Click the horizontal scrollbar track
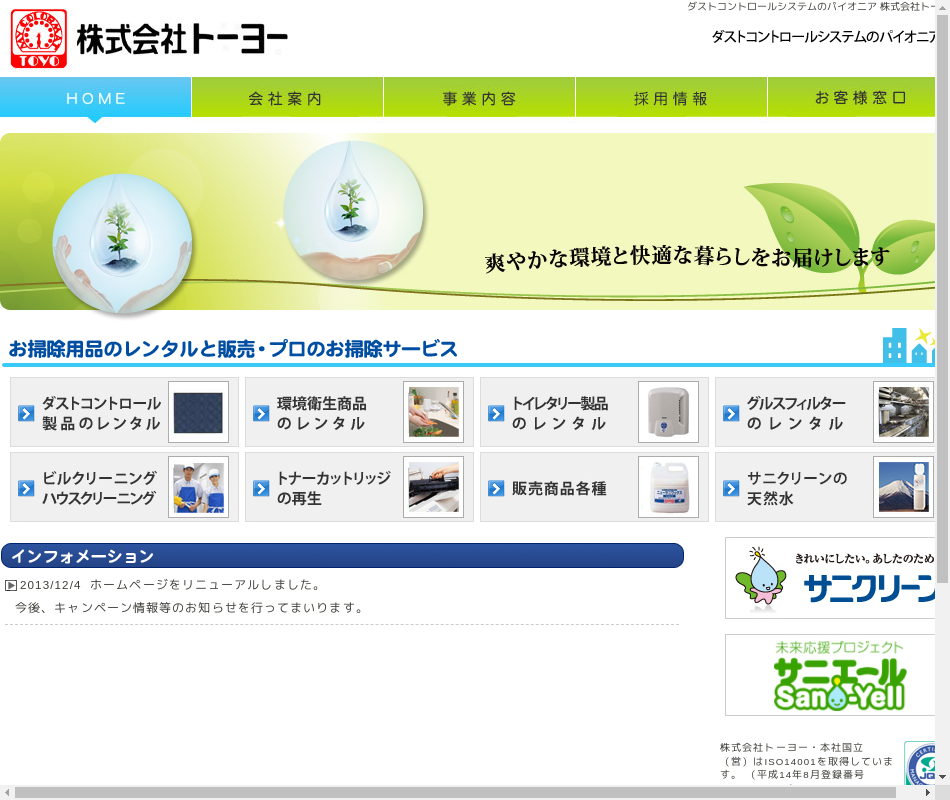Screen dimensions: 950x800 coord(467,793)
